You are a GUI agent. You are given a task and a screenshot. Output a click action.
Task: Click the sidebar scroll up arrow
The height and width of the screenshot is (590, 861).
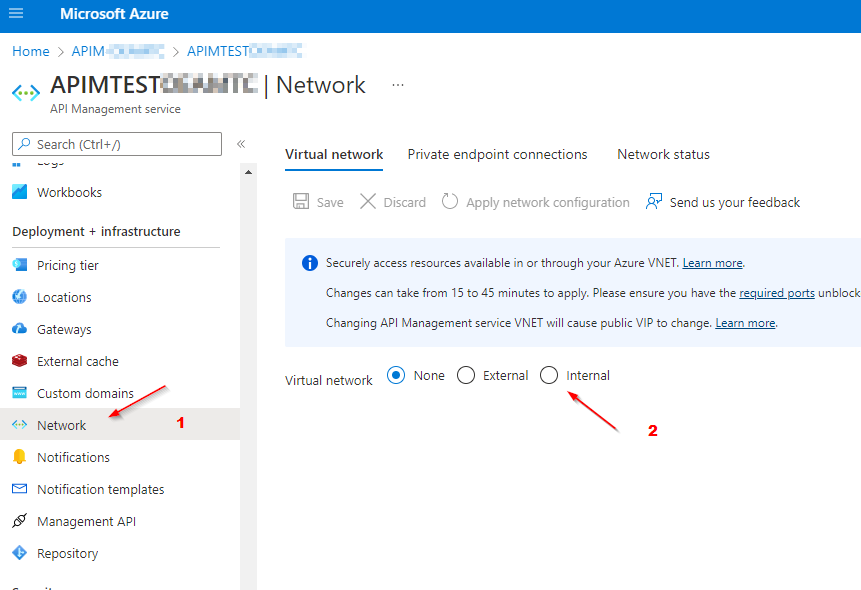coord(248,172)
